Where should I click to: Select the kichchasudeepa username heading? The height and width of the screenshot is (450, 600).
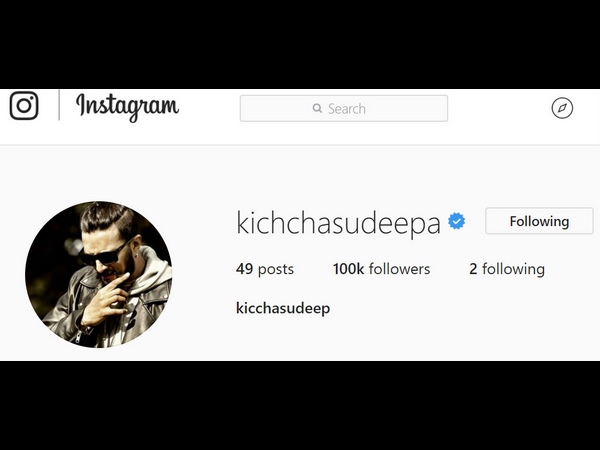point(339,222)
